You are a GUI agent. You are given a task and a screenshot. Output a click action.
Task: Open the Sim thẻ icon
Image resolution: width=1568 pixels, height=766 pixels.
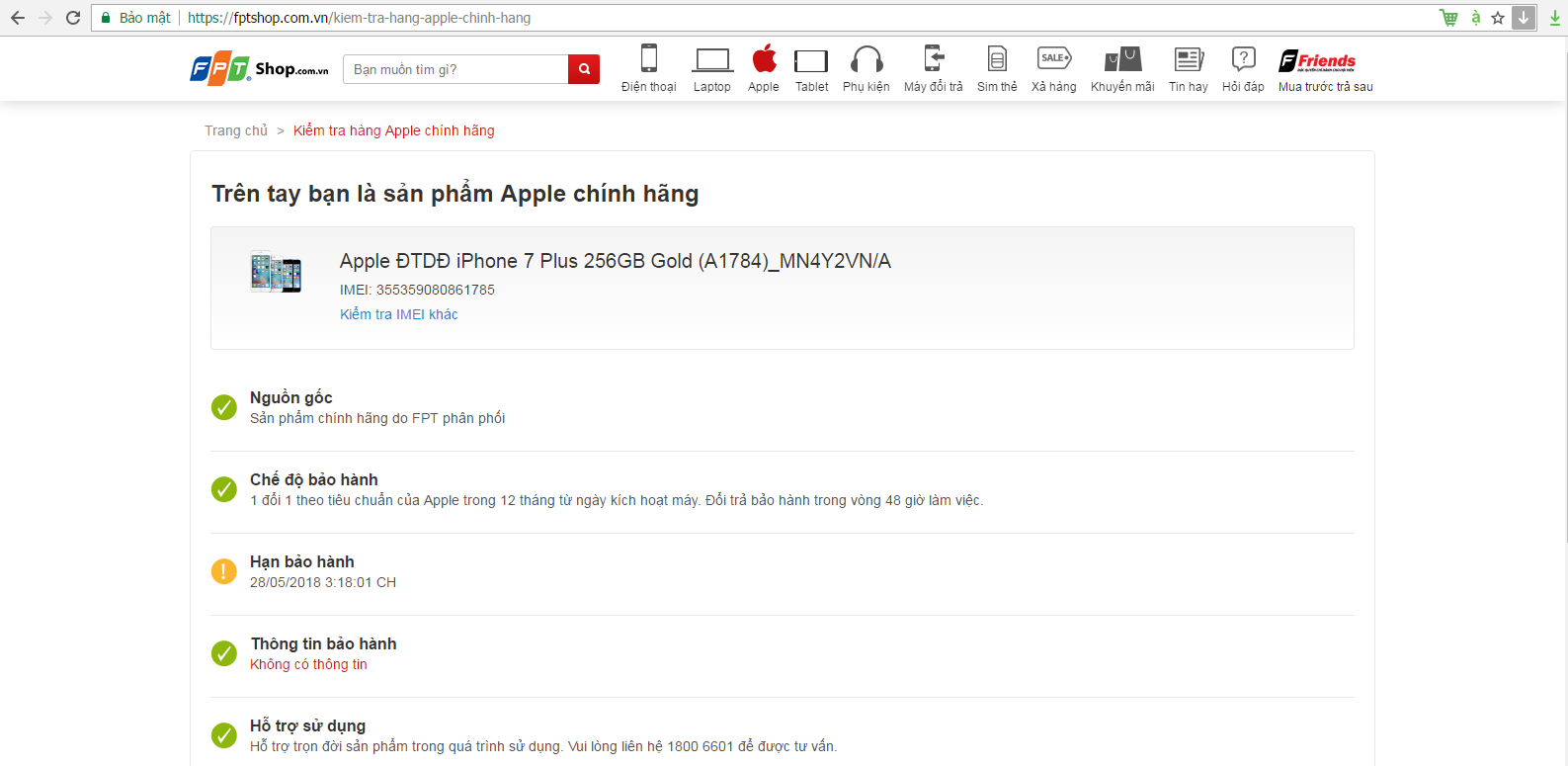click(997, 59)
